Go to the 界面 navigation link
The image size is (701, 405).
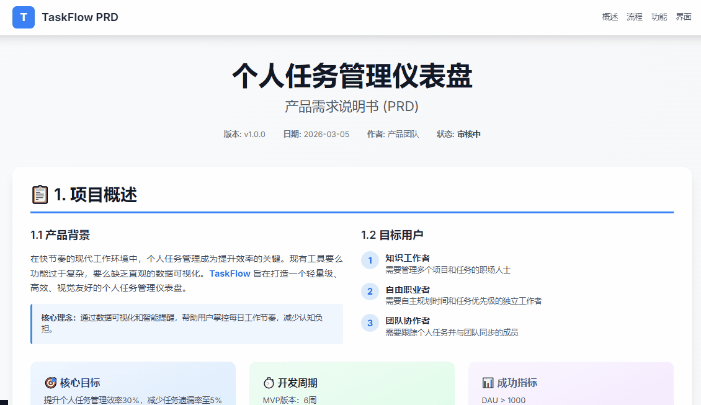click(x=684, y=17)
